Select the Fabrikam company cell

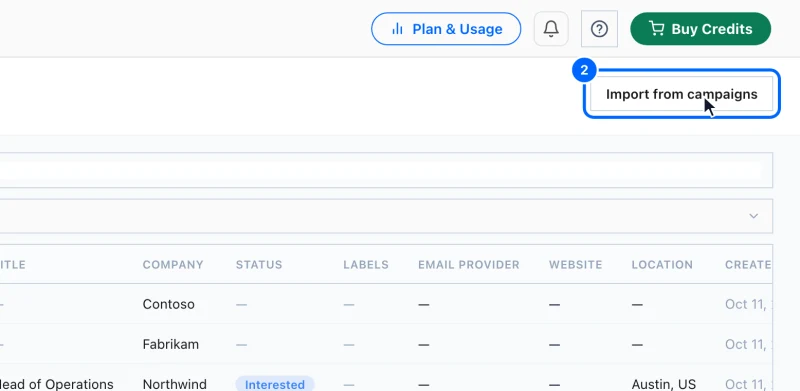[x=170, y=345]
